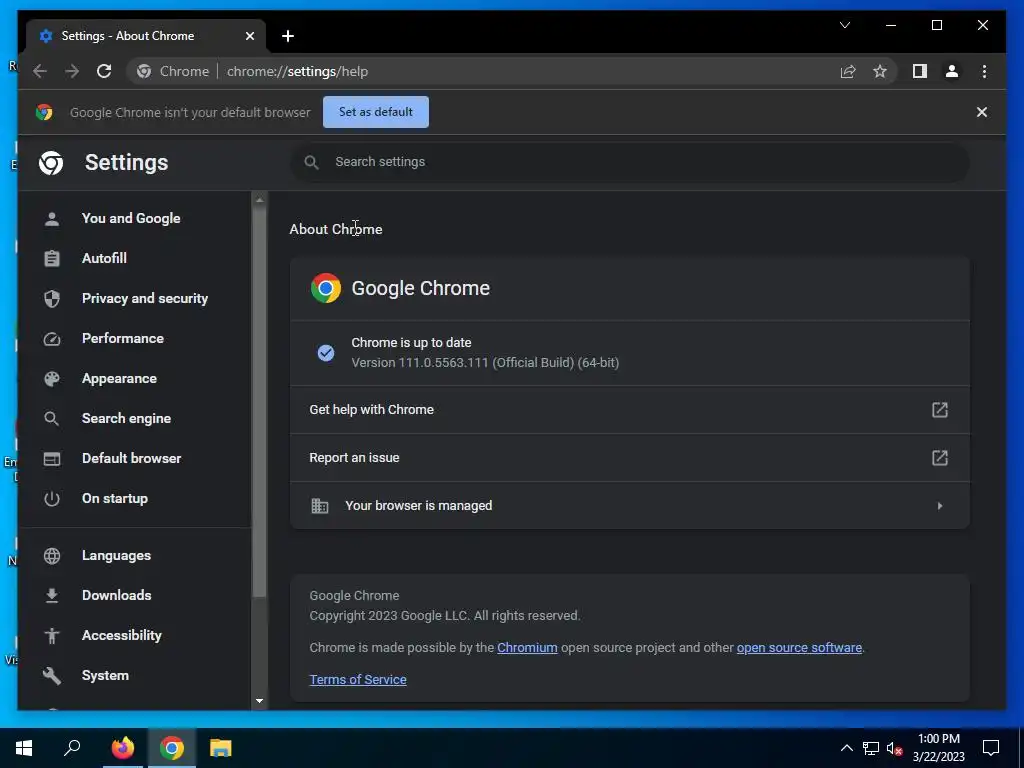
Task: Open Privacy and security settings
Action: 144,298
